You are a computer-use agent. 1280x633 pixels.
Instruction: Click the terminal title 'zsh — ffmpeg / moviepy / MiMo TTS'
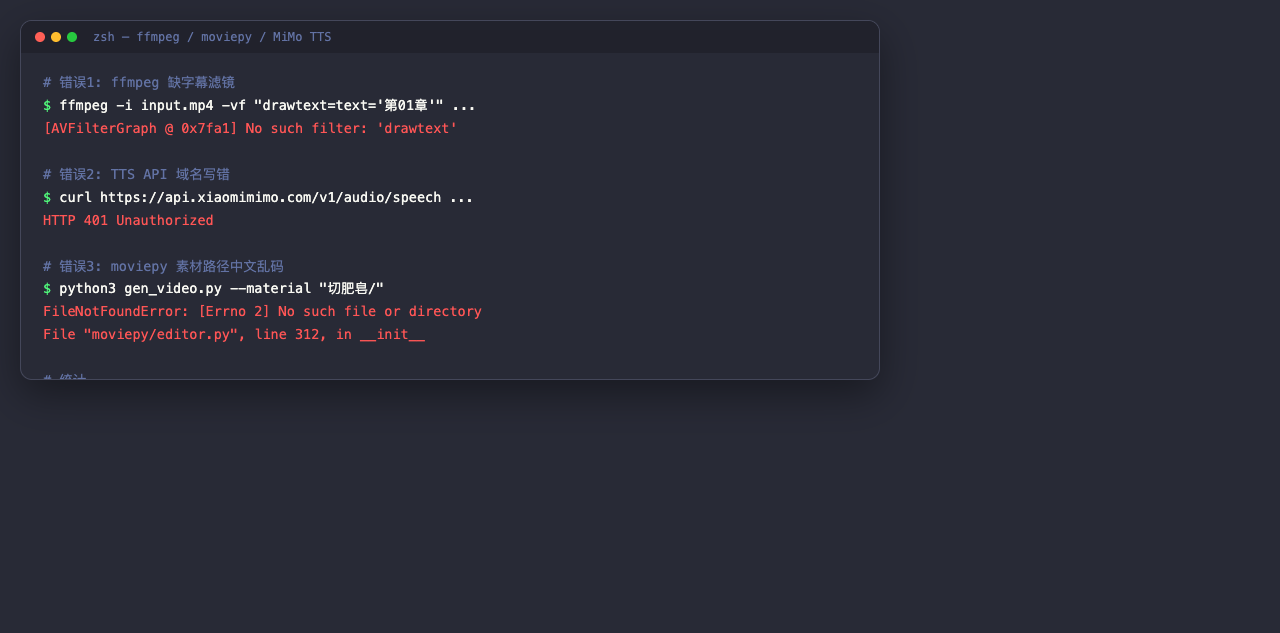pos(212,37)
